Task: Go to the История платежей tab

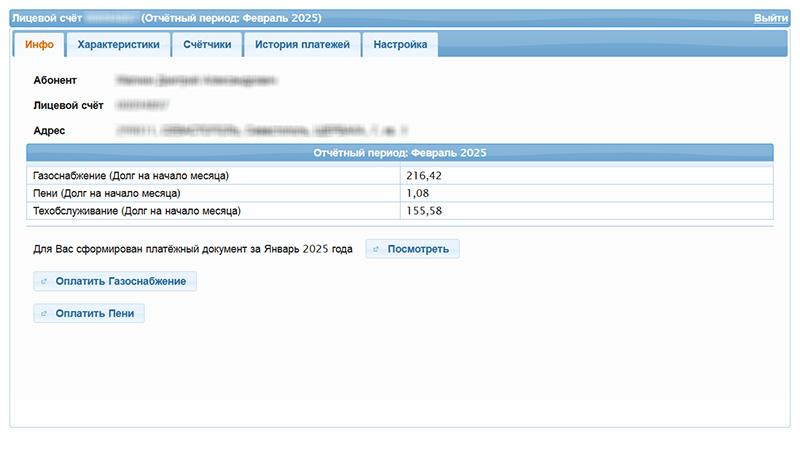Action: 303,44
